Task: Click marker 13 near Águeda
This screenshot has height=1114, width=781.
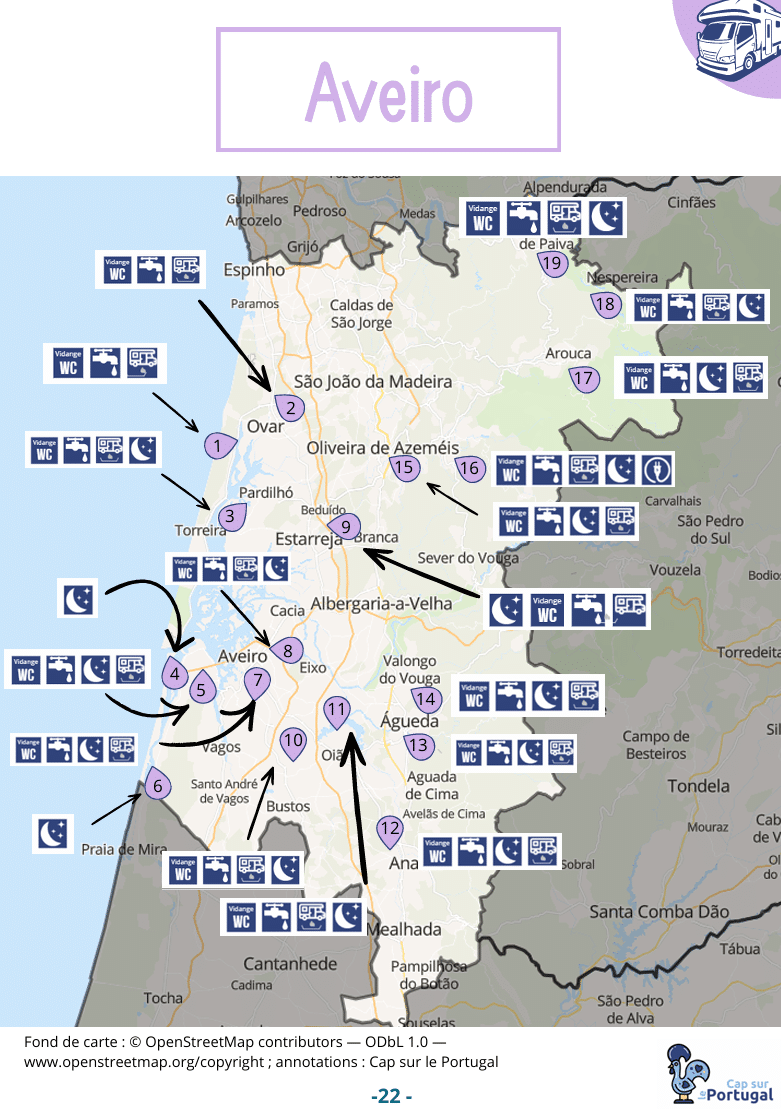Action: tap(419, 745)
